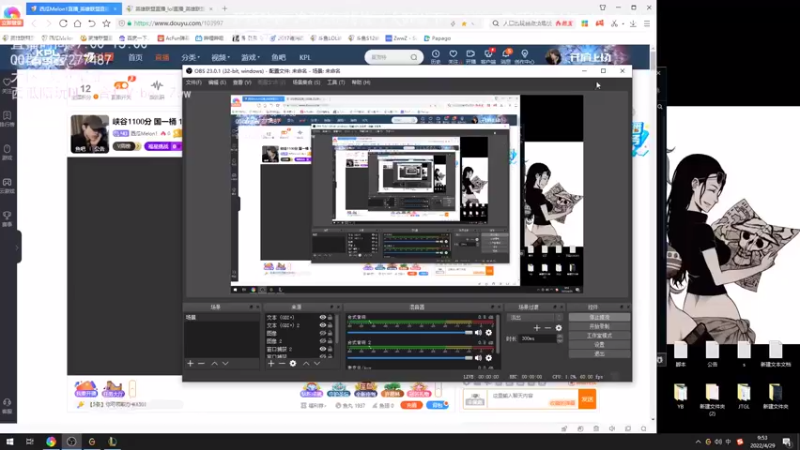800x450 pixels.
Task: Show hidden system tray icons chevron
Action: pyautogui.click(x=698, y=442)
